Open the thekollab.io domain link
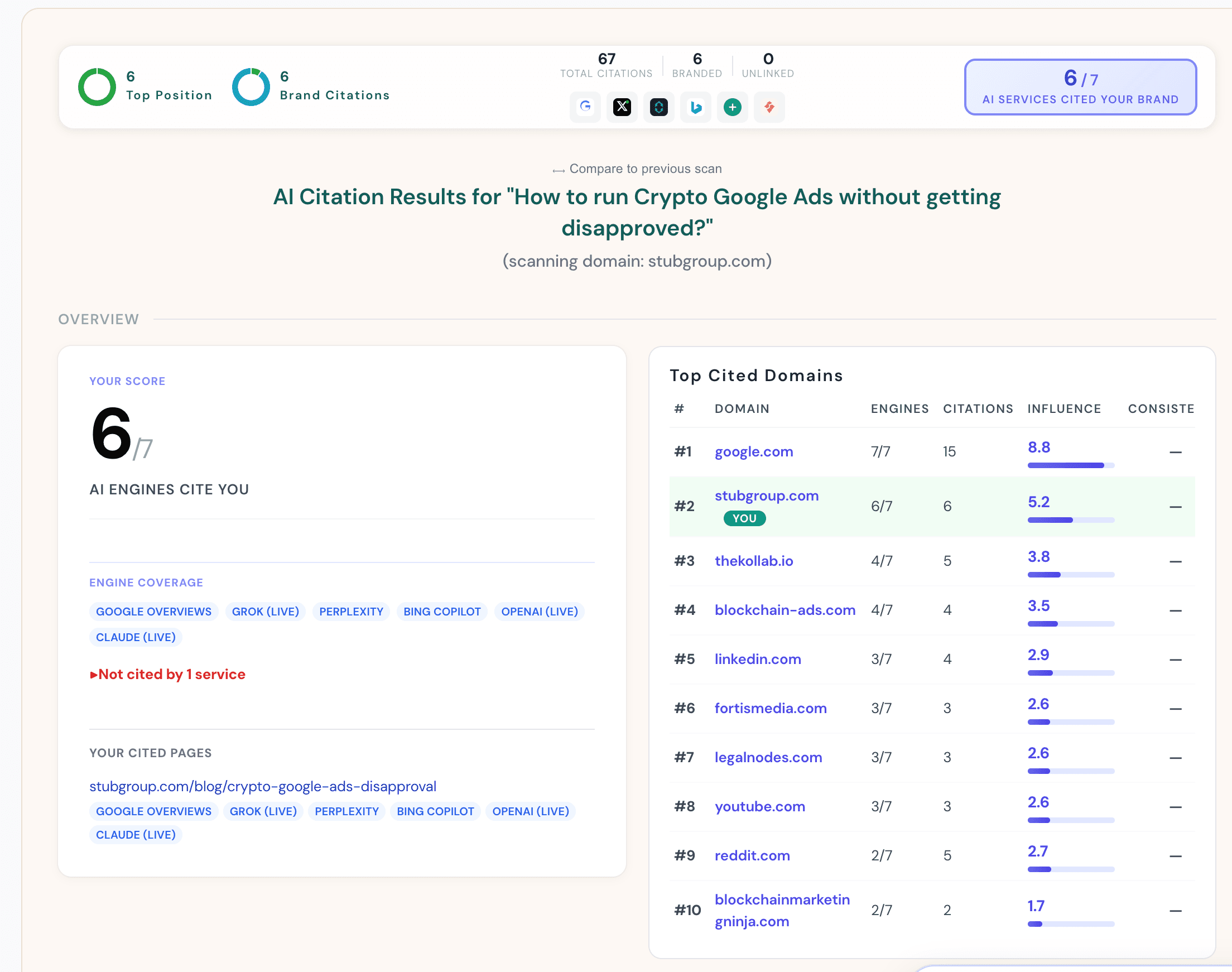 pyautogui.click(x=753, y=561)
